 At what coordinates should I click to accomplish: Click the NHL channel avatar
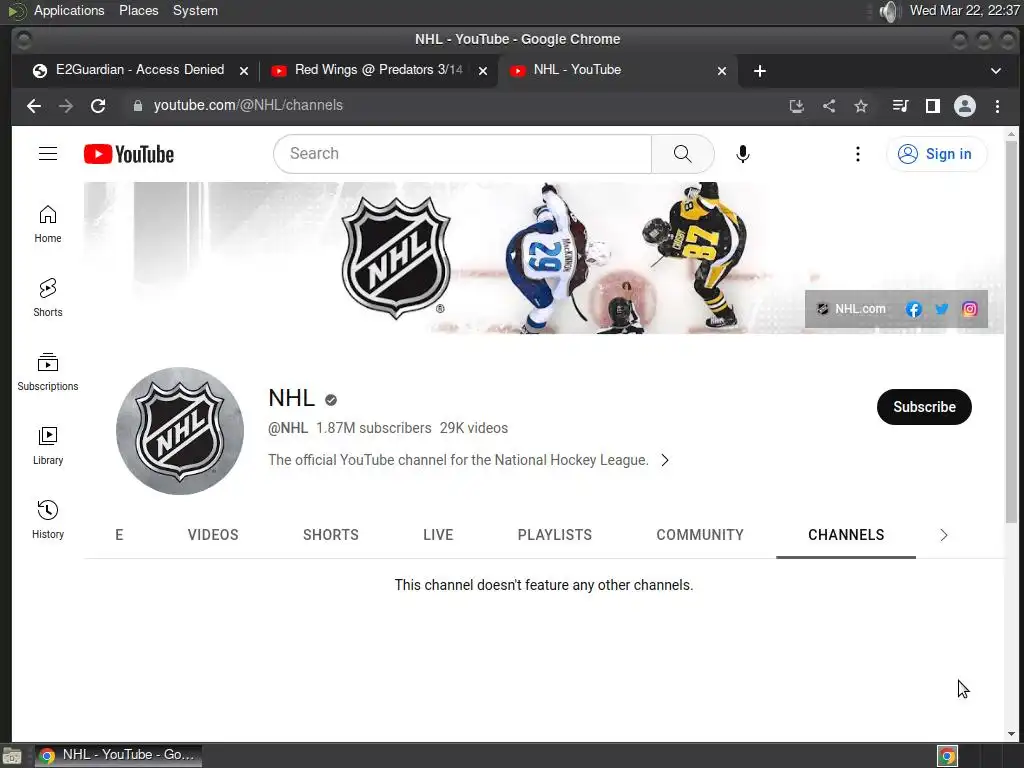pyautogui.click(x=180, y=431)
